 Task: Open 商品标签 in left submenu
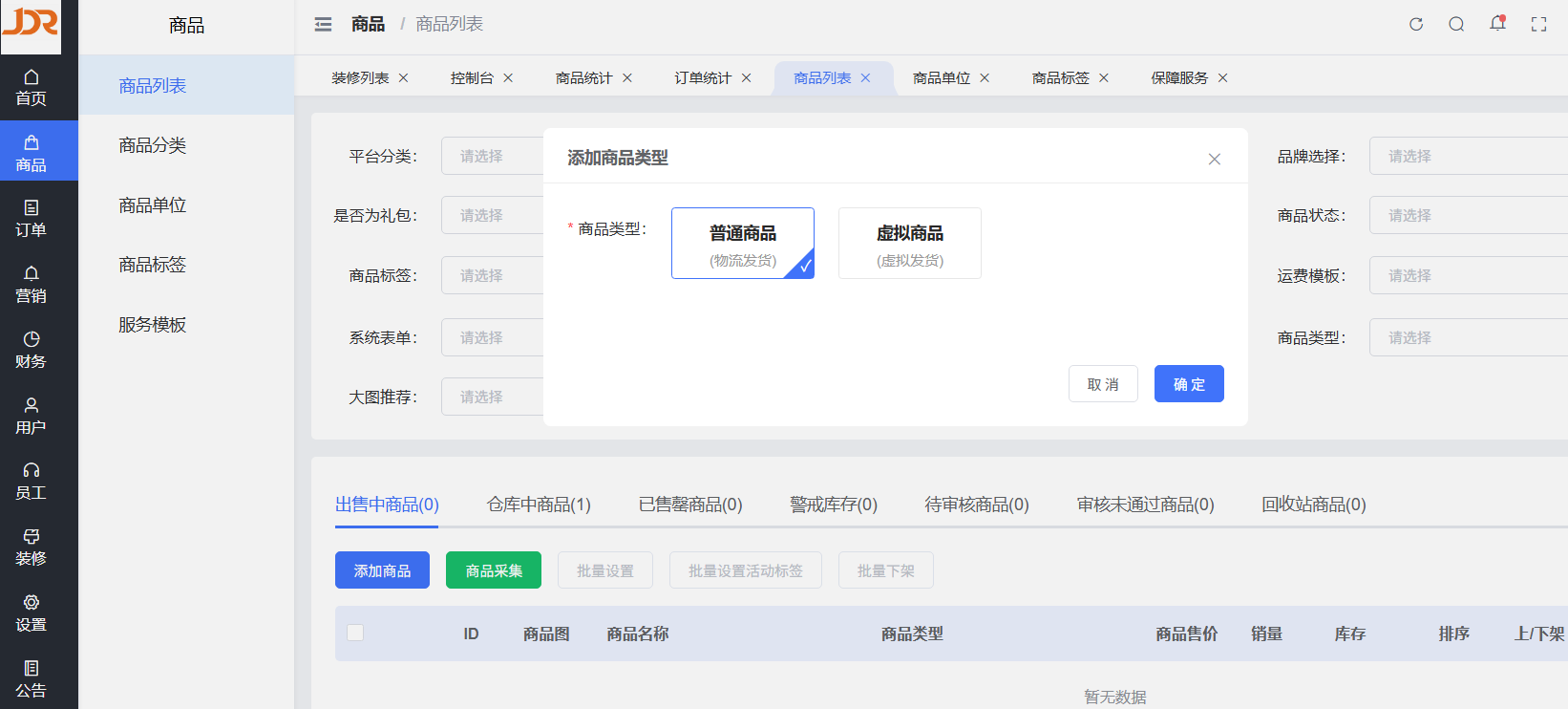(x=186, y=265)
